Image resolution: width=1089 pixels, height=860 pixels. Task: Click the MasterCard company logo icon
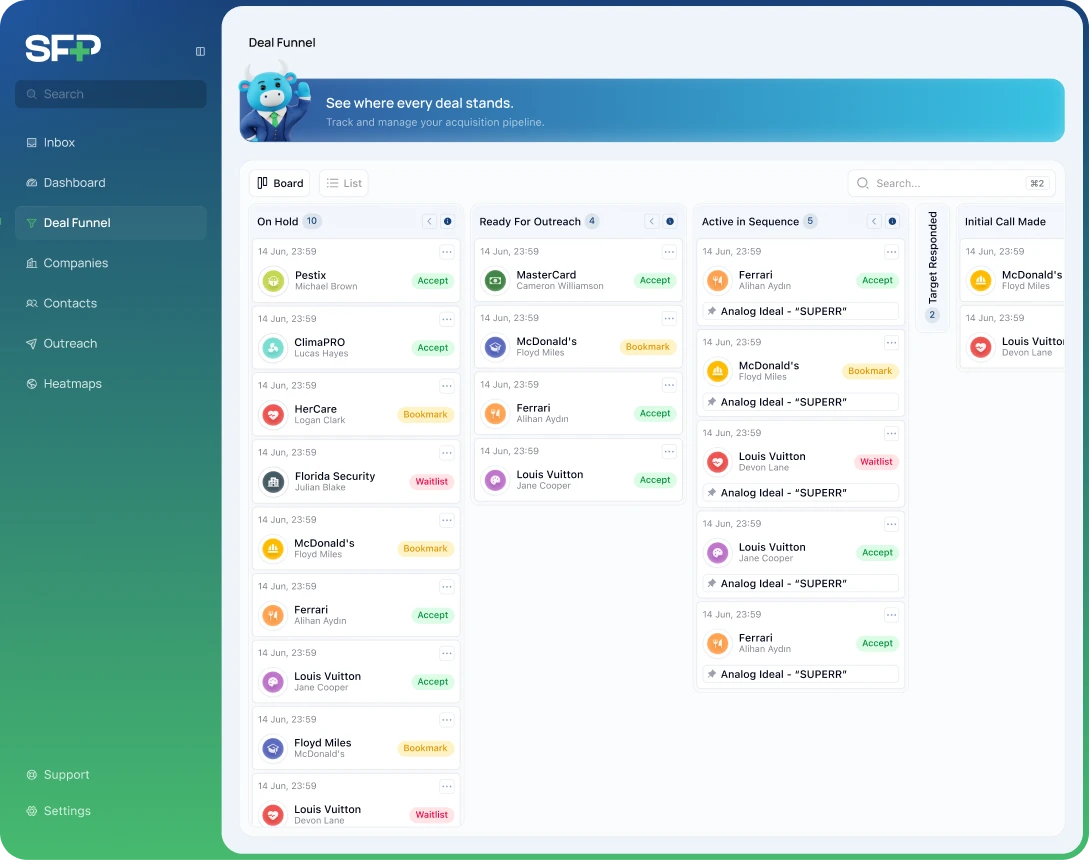(495, 281)
